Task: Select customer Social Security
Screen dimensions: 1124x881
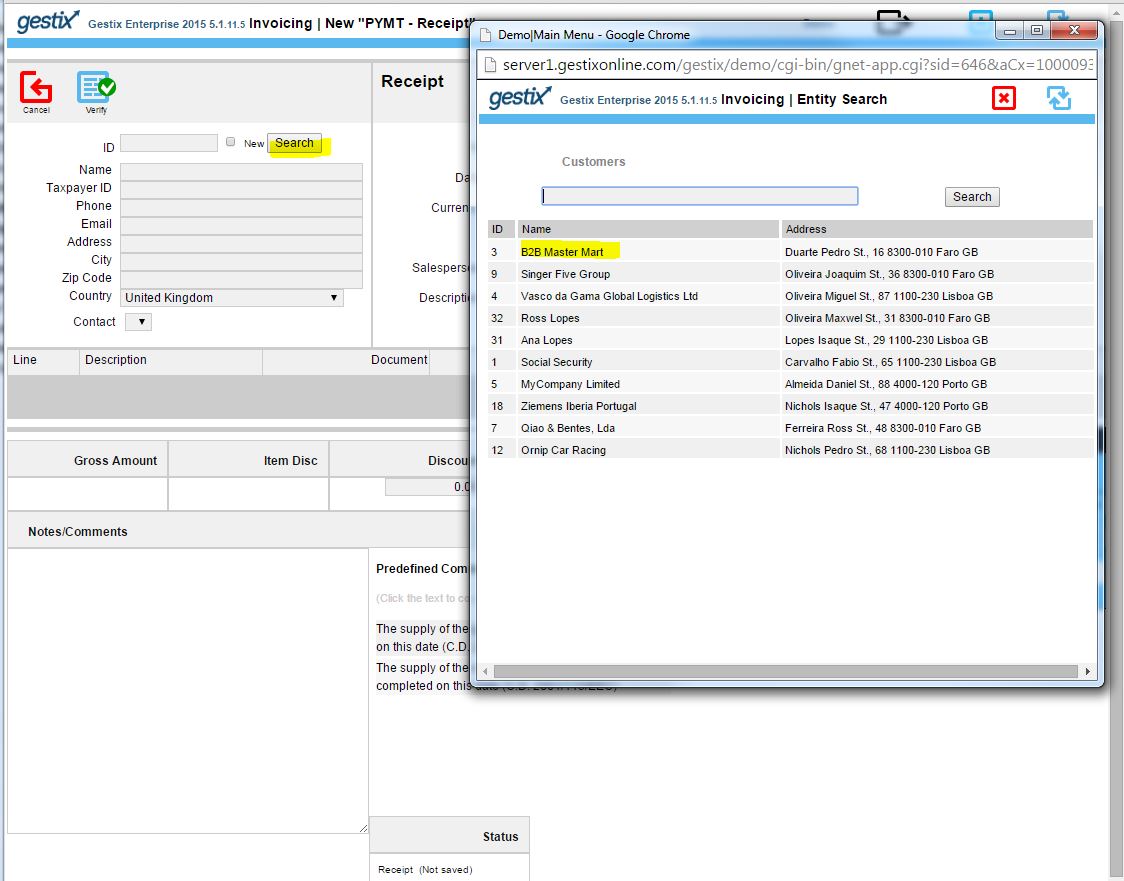Action: pyautogui.click(x=556, y=362)
